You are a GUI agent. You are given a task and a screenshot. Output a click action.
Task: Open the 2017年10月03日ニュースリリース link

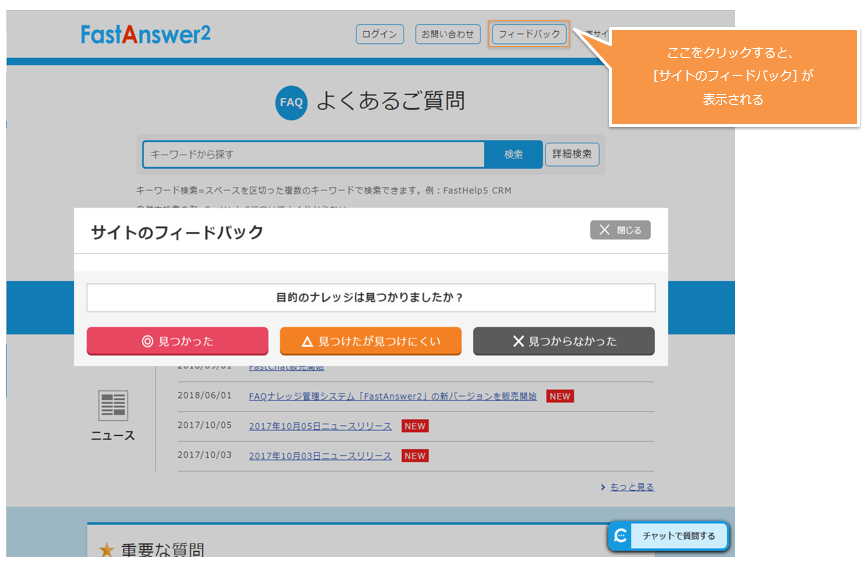(320, 456)
